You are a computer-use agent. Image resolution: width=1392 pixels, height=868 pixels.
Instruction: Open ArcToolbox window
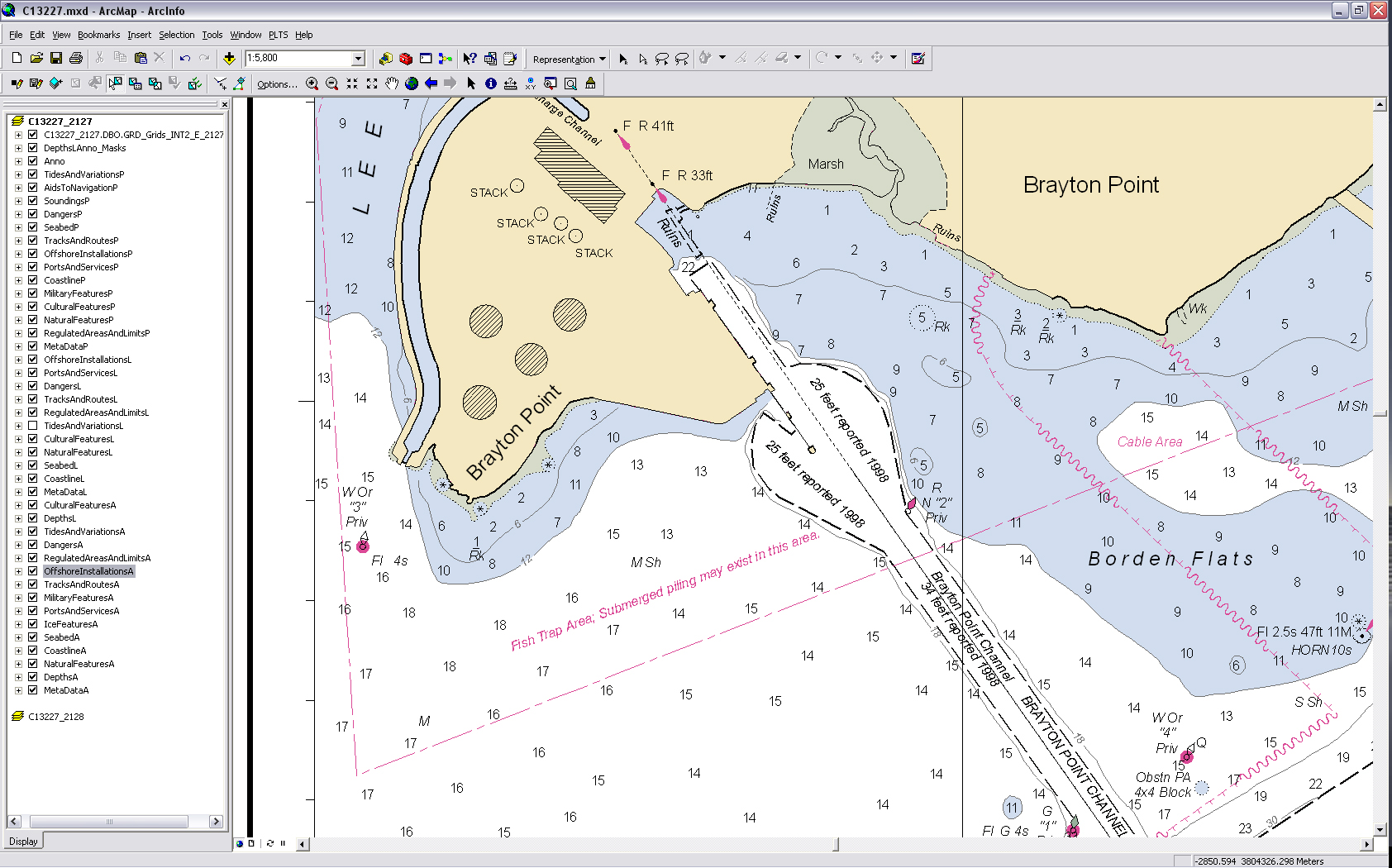[405, 58]
